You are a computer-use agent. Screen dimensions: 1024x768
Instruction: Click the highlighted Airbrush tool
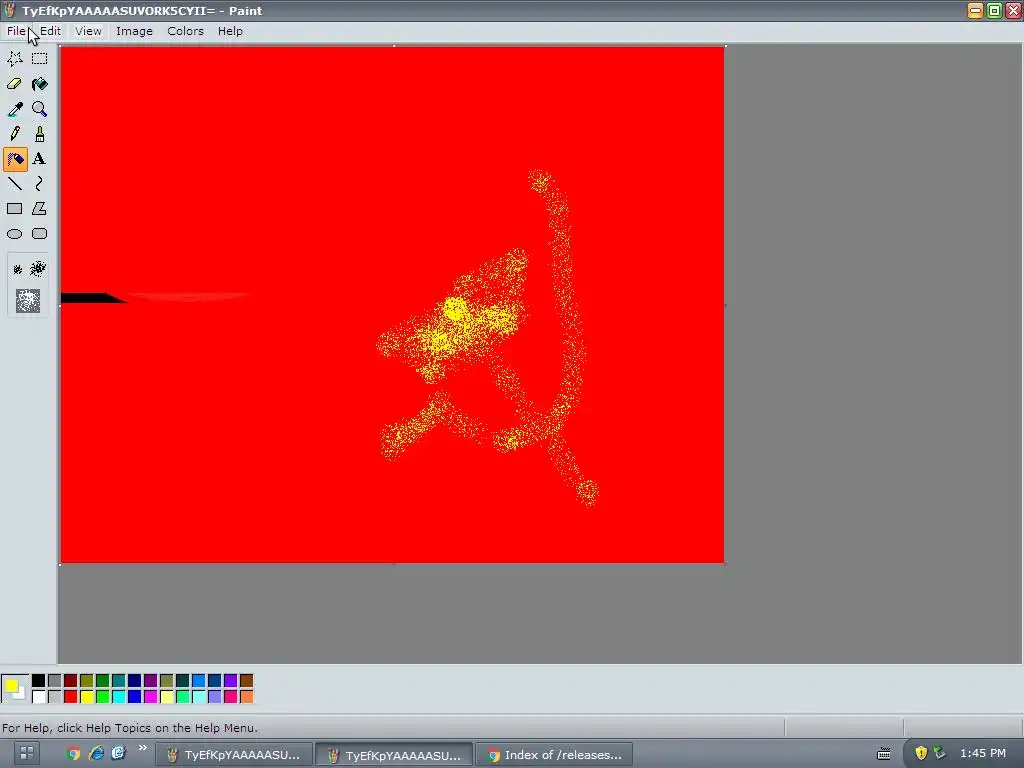click(x=14, y=159)
